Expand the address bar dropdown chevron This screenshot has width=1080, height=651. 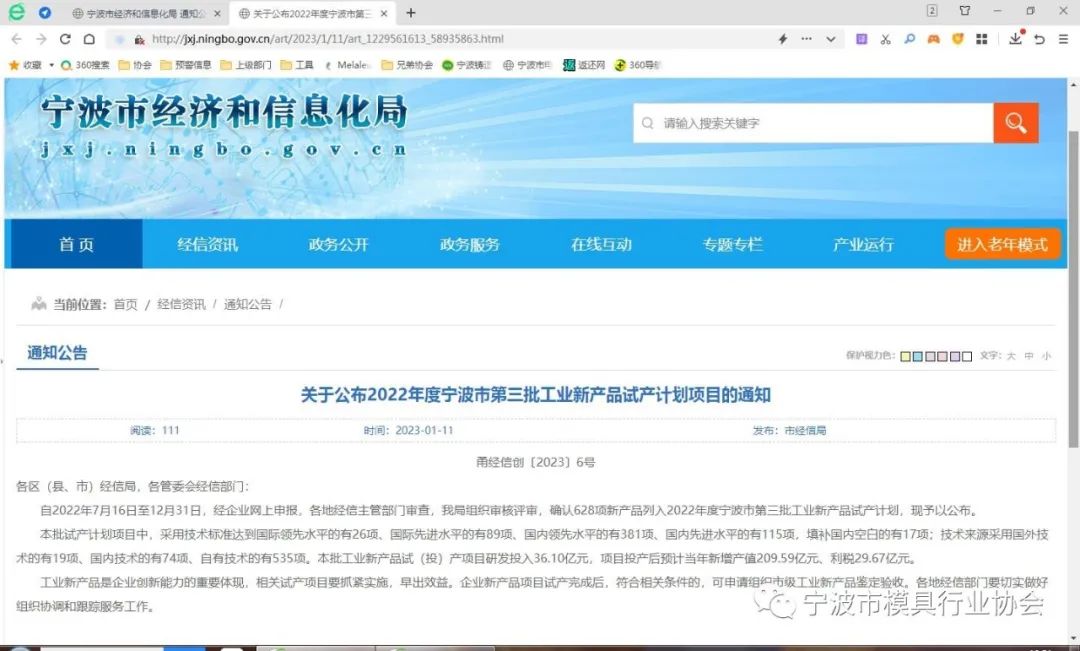click(x=830, y=39)
